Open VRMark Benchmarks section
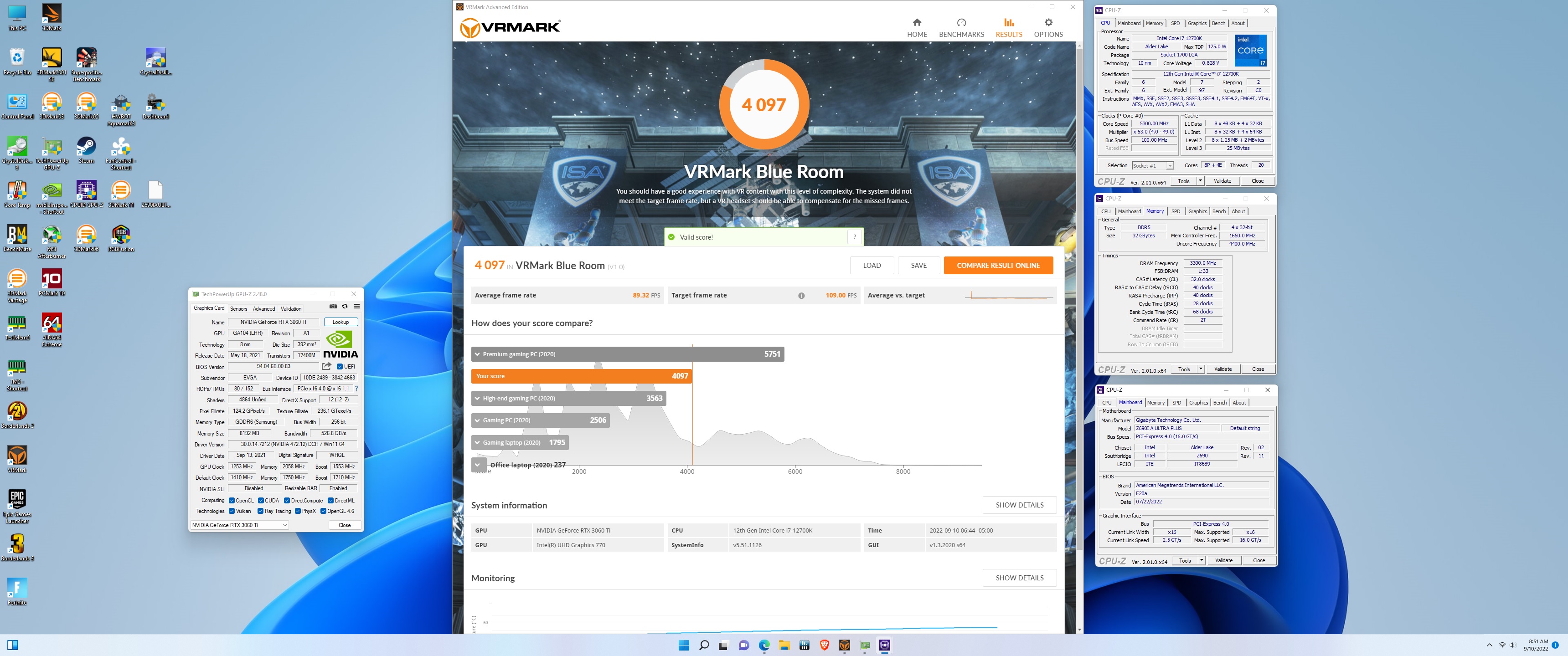The height and width of the screenshot is (656, 1568). [961, 28]
